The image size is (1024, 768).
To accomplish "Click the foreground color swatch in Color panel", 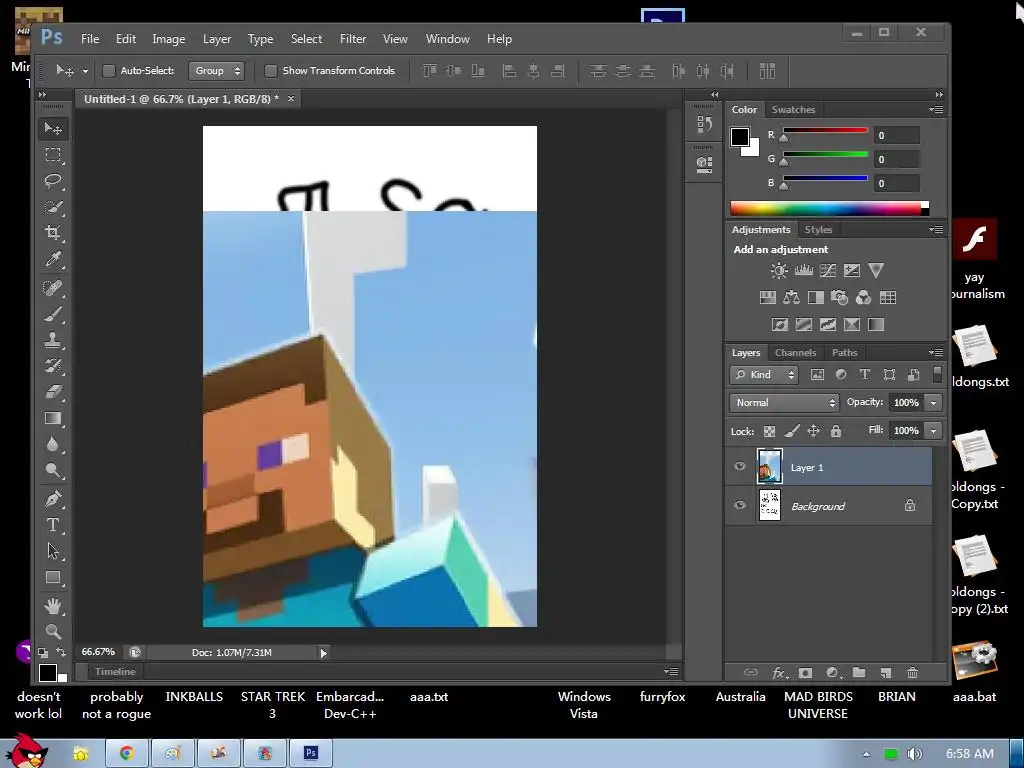I will pos(739,136).
